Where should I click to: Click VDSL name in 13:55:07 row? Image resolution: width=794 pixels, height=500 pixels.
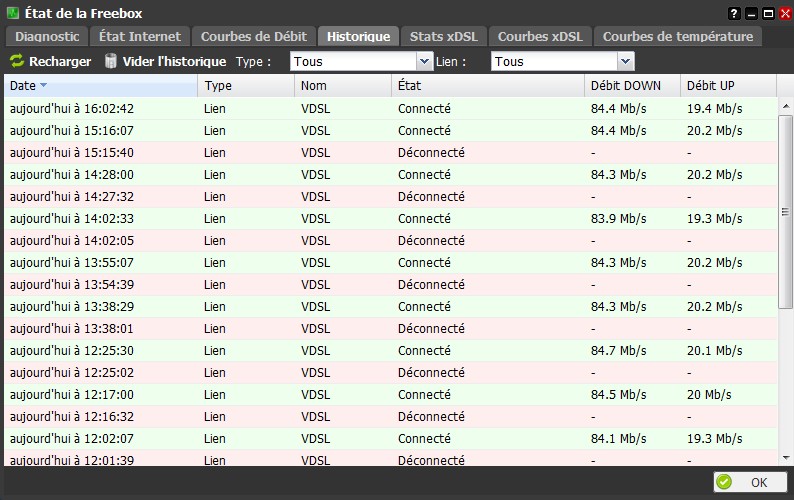pos(315,263)
